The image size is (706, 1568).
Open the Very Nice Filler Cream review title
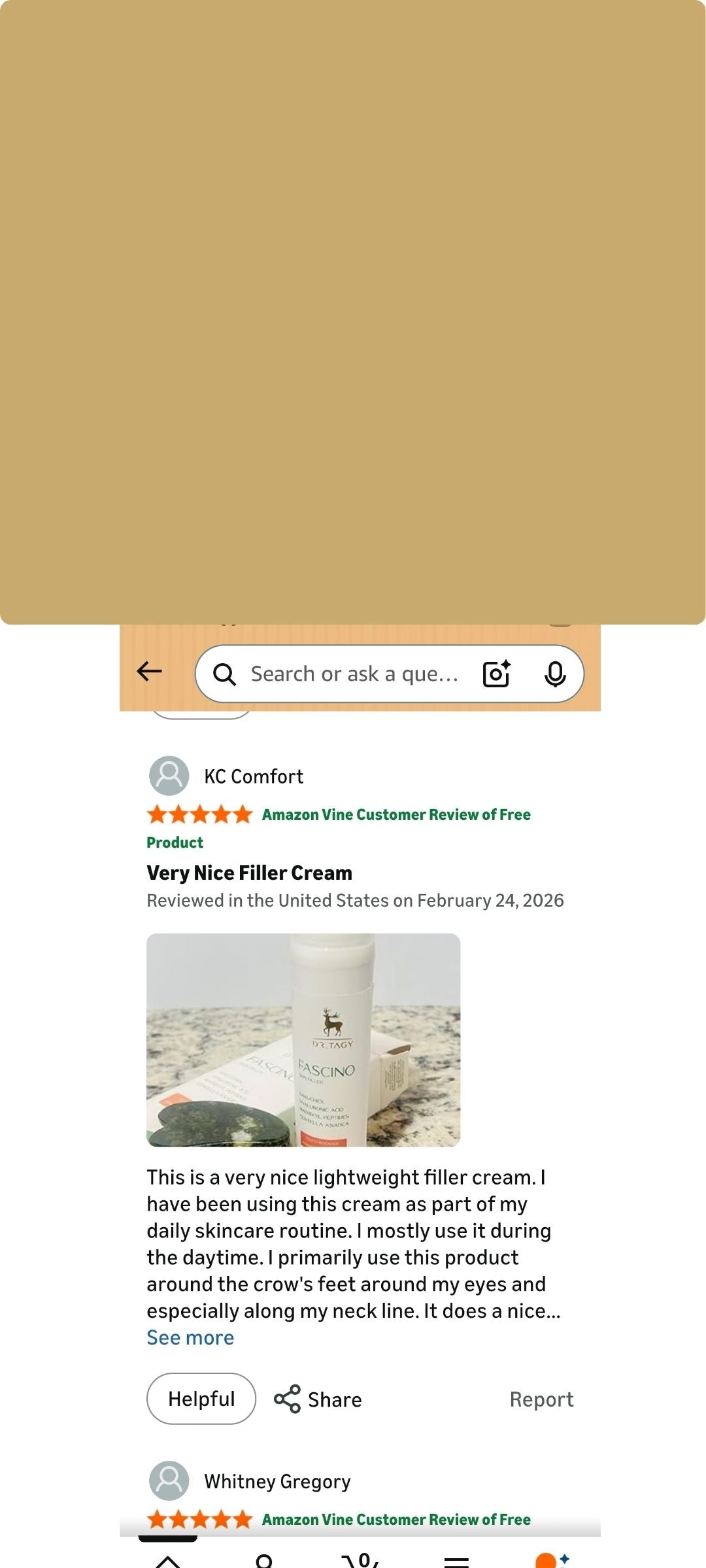[x=249, y=873]
